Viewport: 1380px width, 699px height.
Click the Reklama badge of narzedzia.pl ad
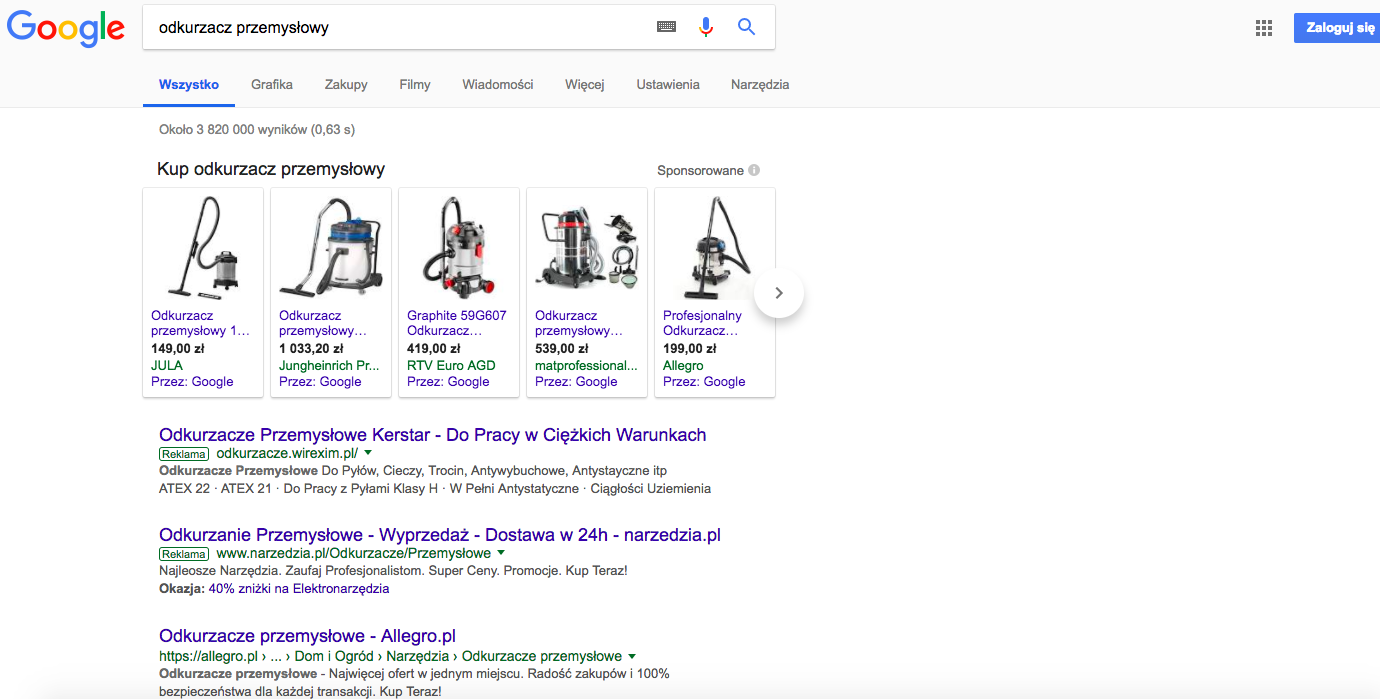[x=184, y=553]
